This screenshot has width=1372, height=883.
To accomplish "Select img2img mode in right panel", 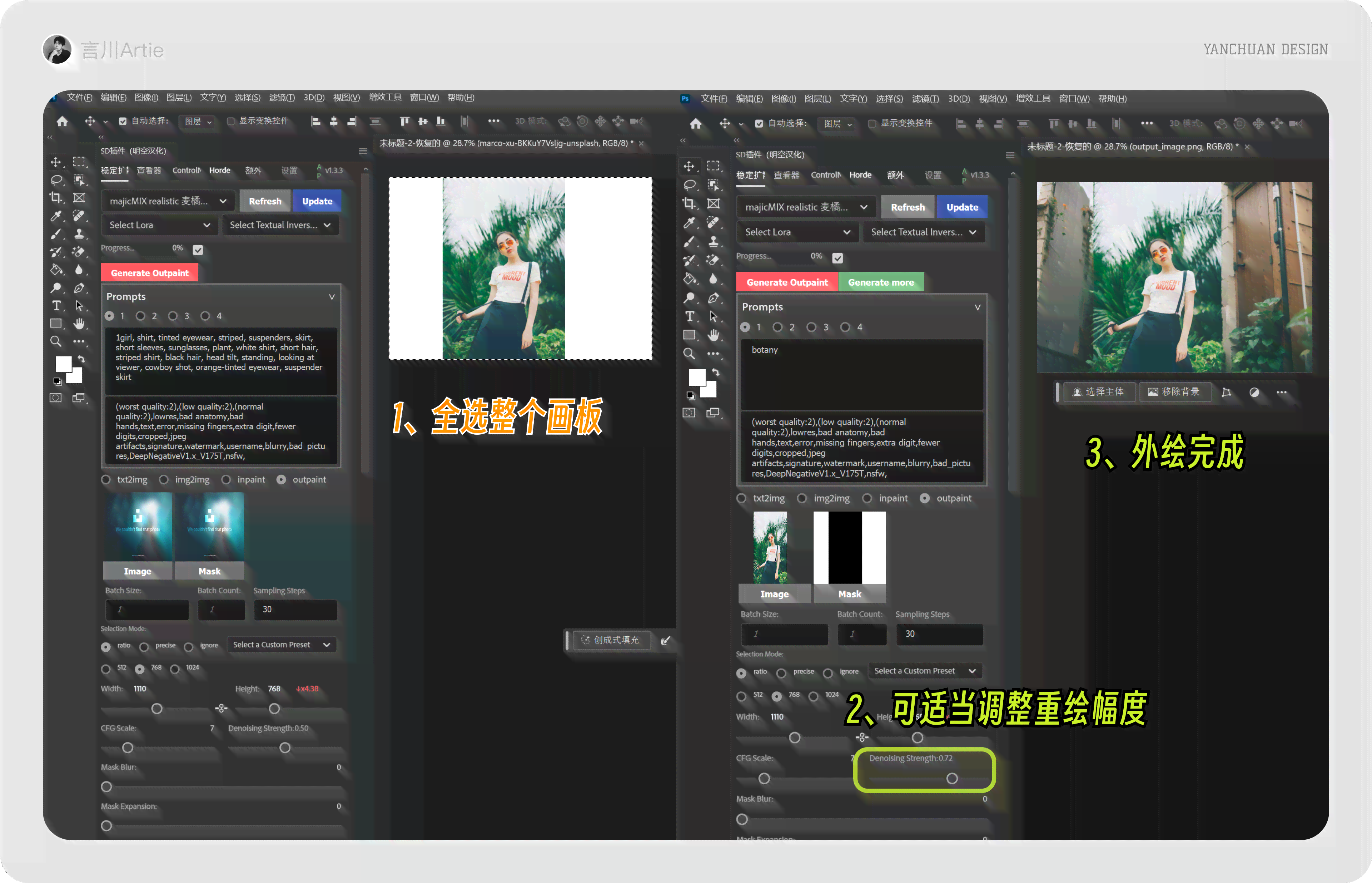I will (x=802, y=498).
